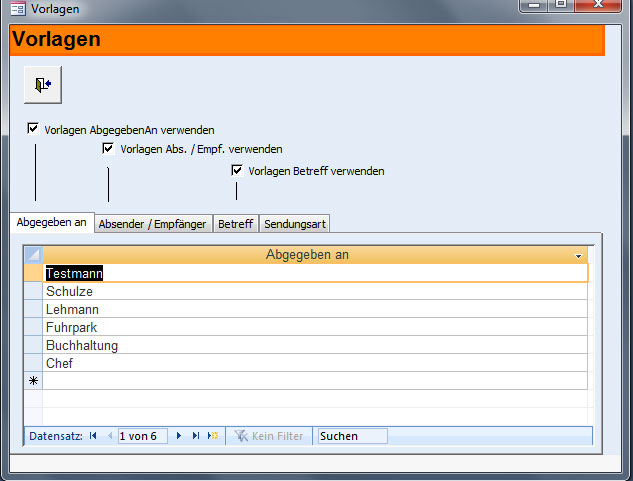Click the new-row asterisk selector

pos(34,380)
